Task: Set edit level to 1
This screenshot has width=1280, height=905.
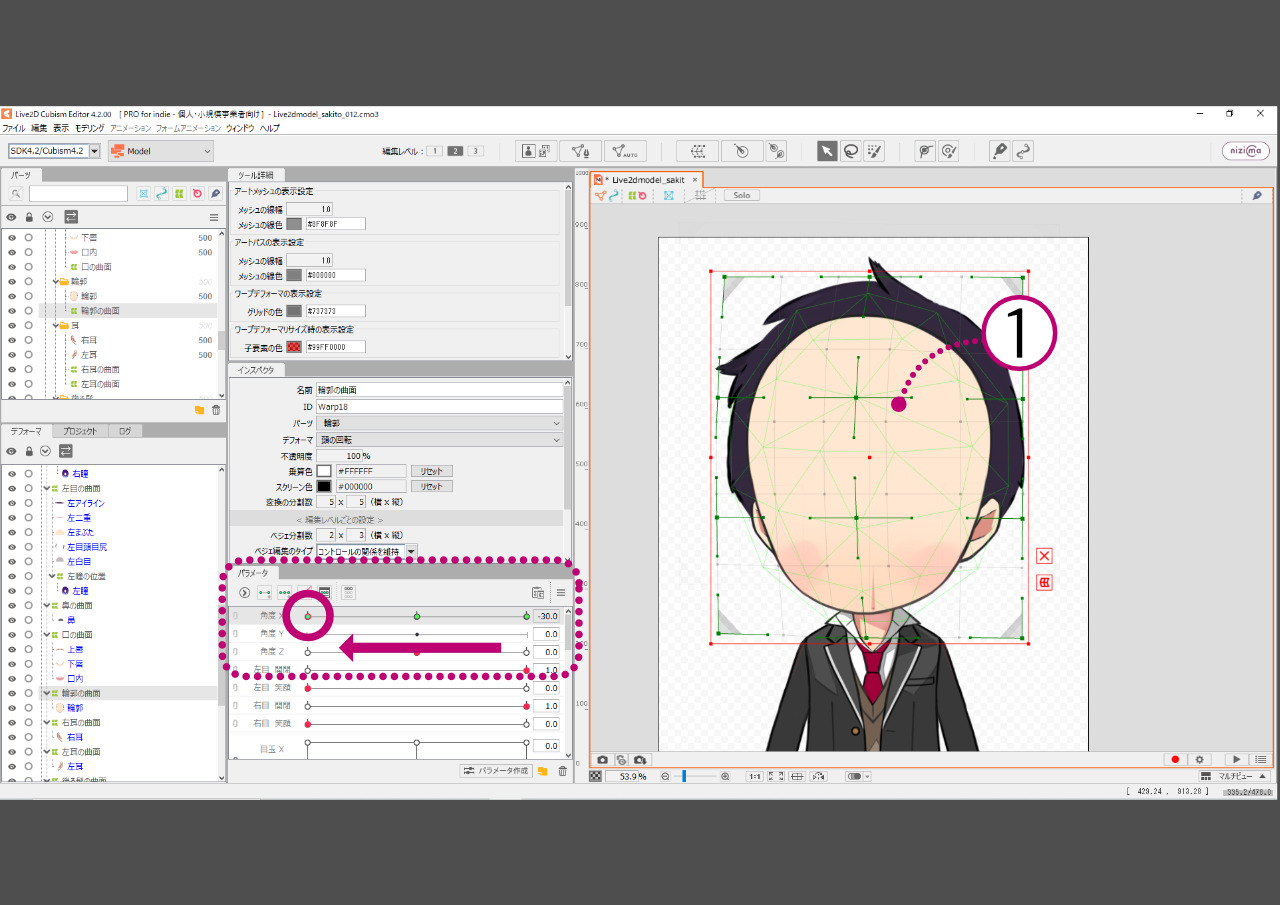Action: click(436, 151)
